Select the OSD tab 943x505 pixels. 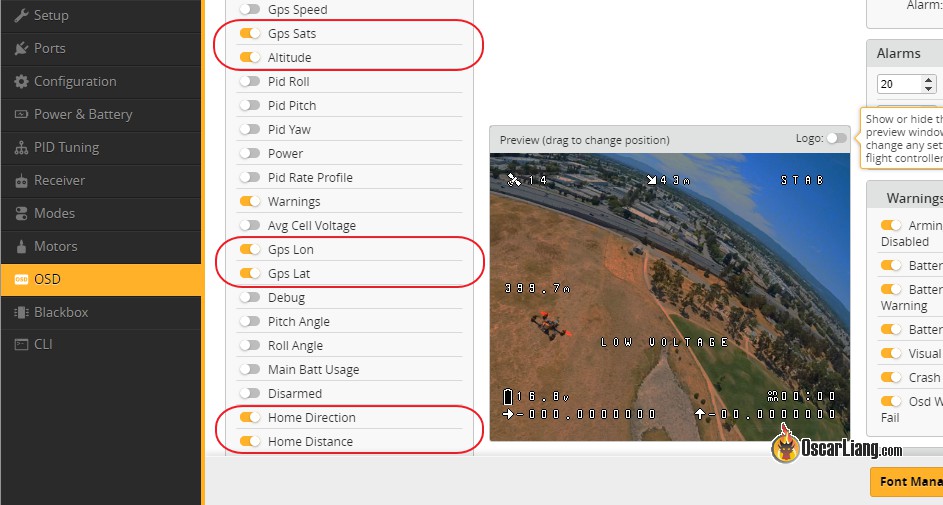click(47, 279)
